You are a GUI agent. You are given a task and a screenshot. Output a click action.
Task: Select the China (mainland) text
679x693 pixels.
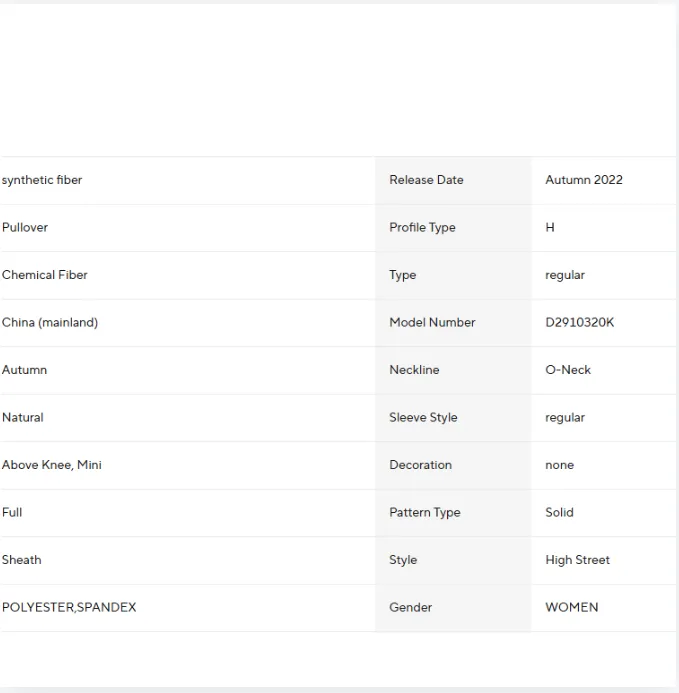[50, 323]
